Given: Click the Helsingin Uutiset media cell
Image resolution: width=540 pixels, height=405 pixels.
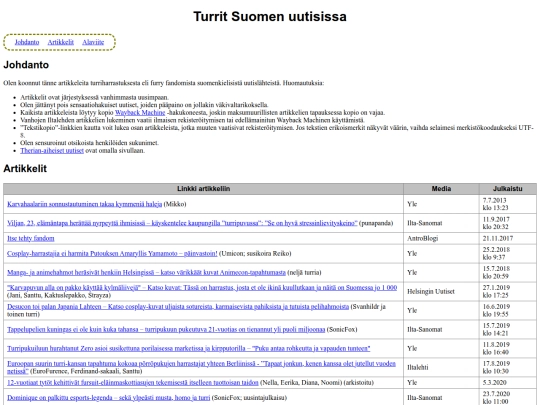Looking at the screenshot, I should [x=441, y=291].
